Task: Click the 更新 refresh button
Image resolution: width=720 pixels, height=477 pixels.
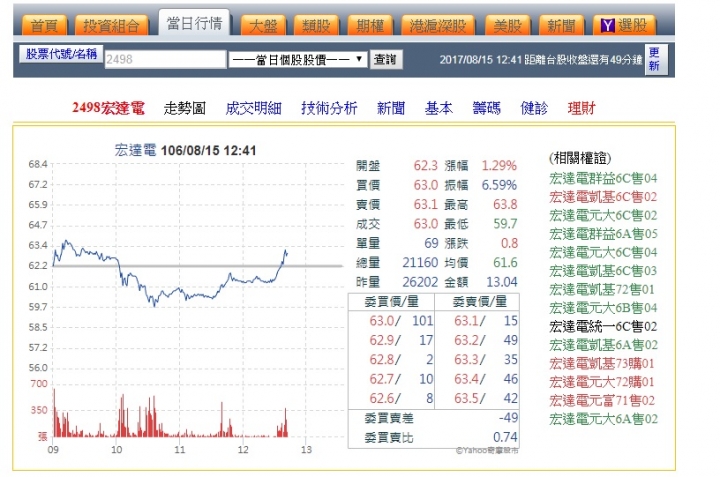Action: 656,60
